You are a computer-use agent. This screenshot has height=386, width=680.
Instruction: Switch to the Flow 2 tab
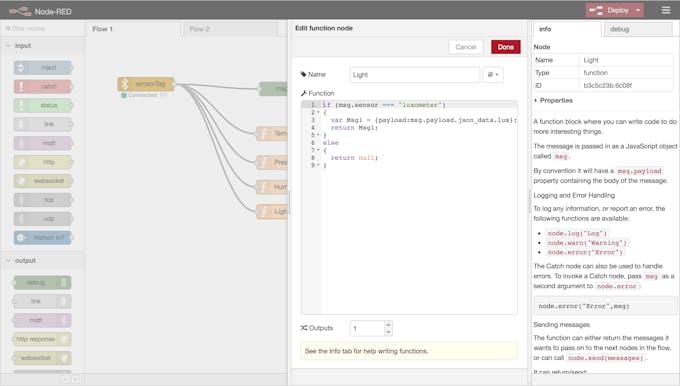tap(230, 29)
